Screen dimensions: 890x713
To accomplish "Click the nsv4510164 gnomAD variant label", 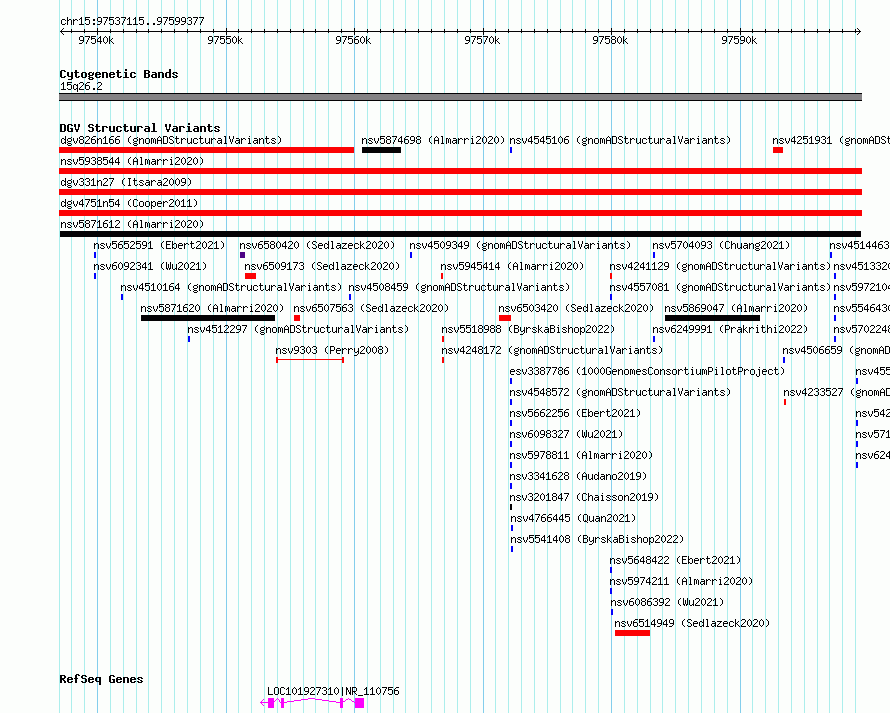I will 232,287.
